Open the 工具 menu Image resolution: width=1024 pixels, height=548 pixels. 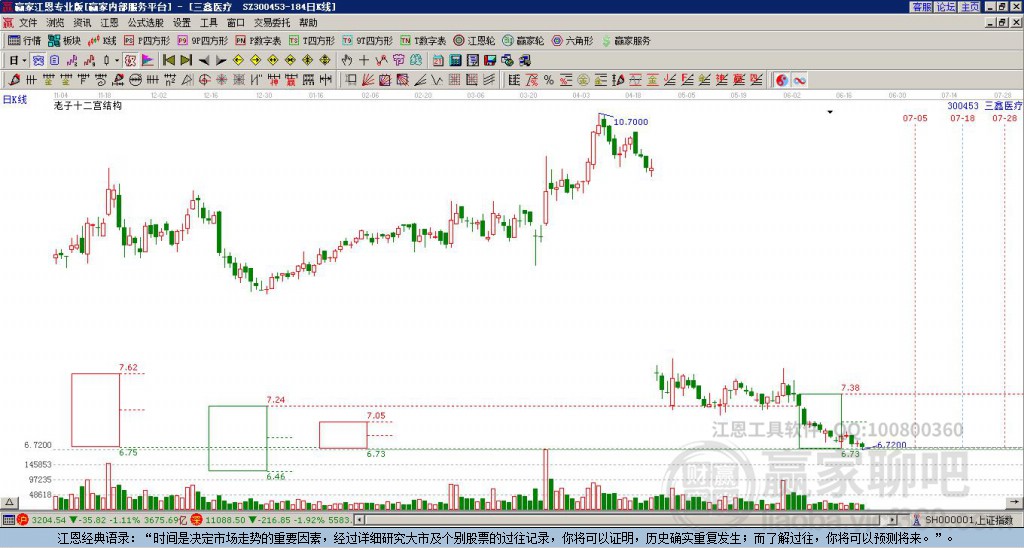pyautogui.click(x=209, y=23)
